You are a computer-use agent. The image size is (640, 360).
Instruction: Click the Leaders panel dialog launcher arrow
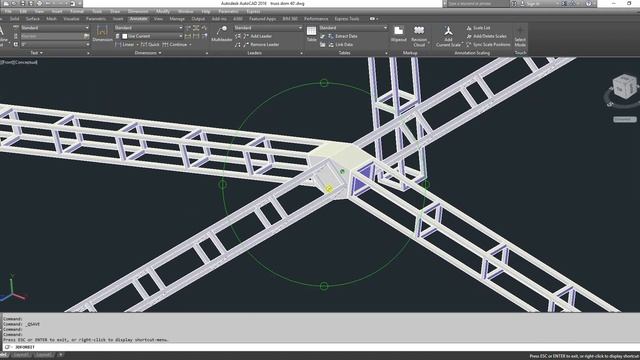click(x=302, y=53)
